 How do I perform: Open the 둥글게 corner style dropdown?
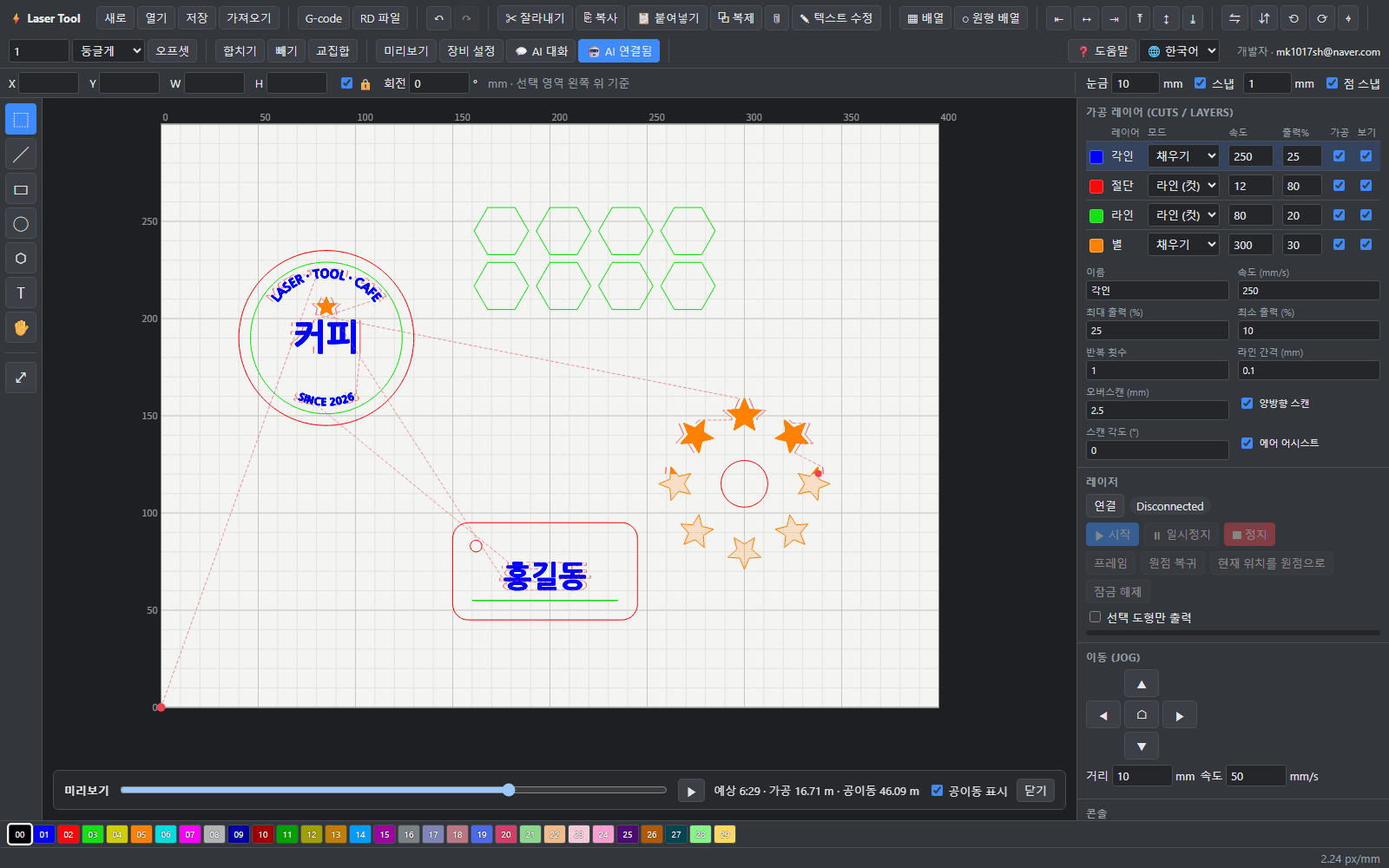tap(108, 51)
